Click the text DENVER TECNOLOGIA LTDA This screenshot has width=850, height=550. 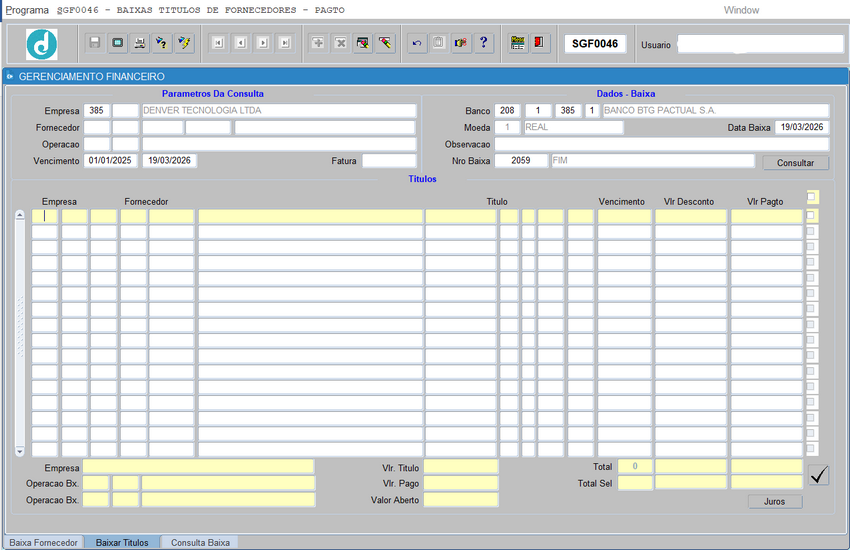click(202, 111)
